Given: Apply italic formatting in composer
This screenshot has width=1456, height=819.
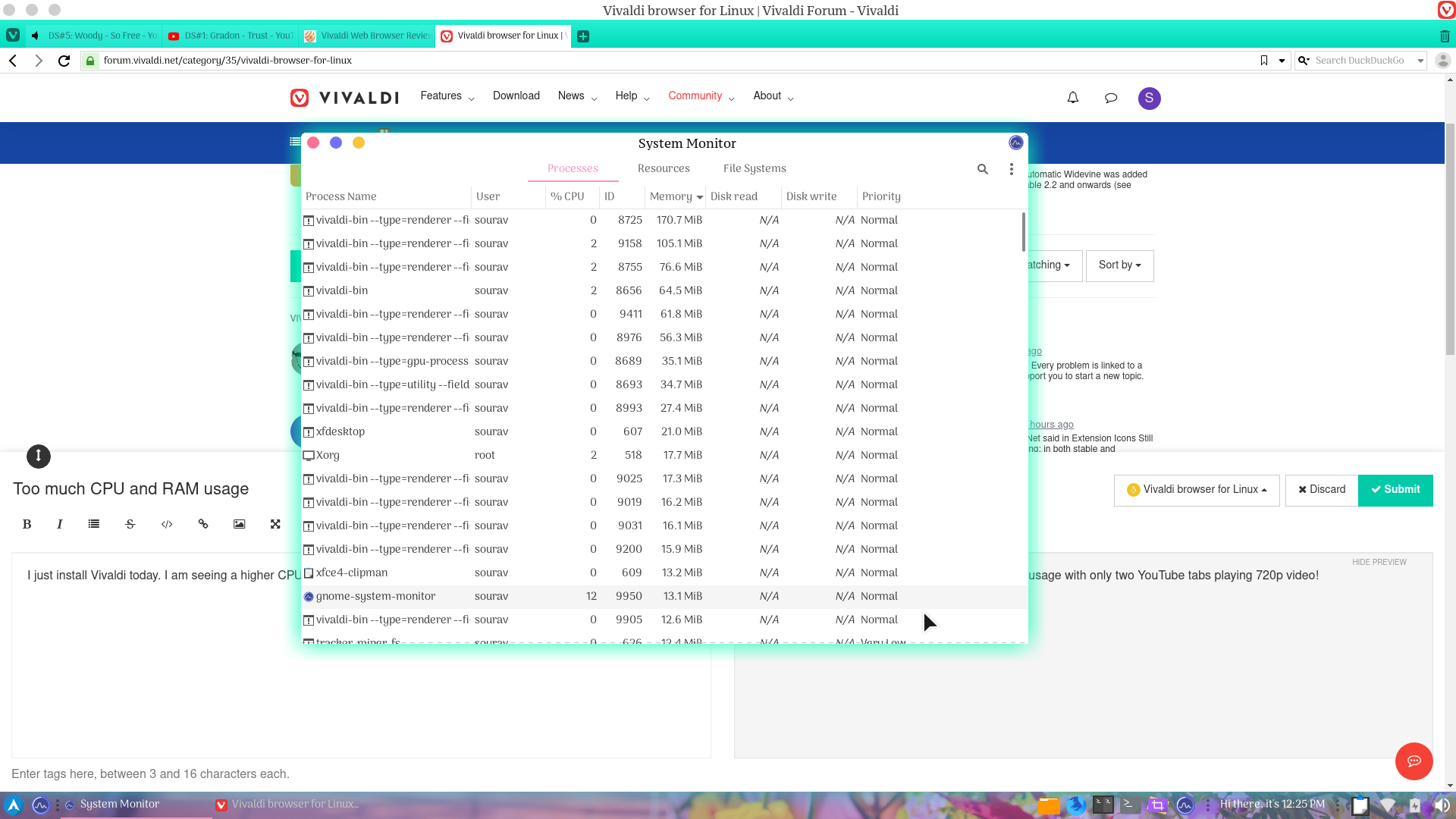Looking at the screenshot, I should [x=60, y=524].
